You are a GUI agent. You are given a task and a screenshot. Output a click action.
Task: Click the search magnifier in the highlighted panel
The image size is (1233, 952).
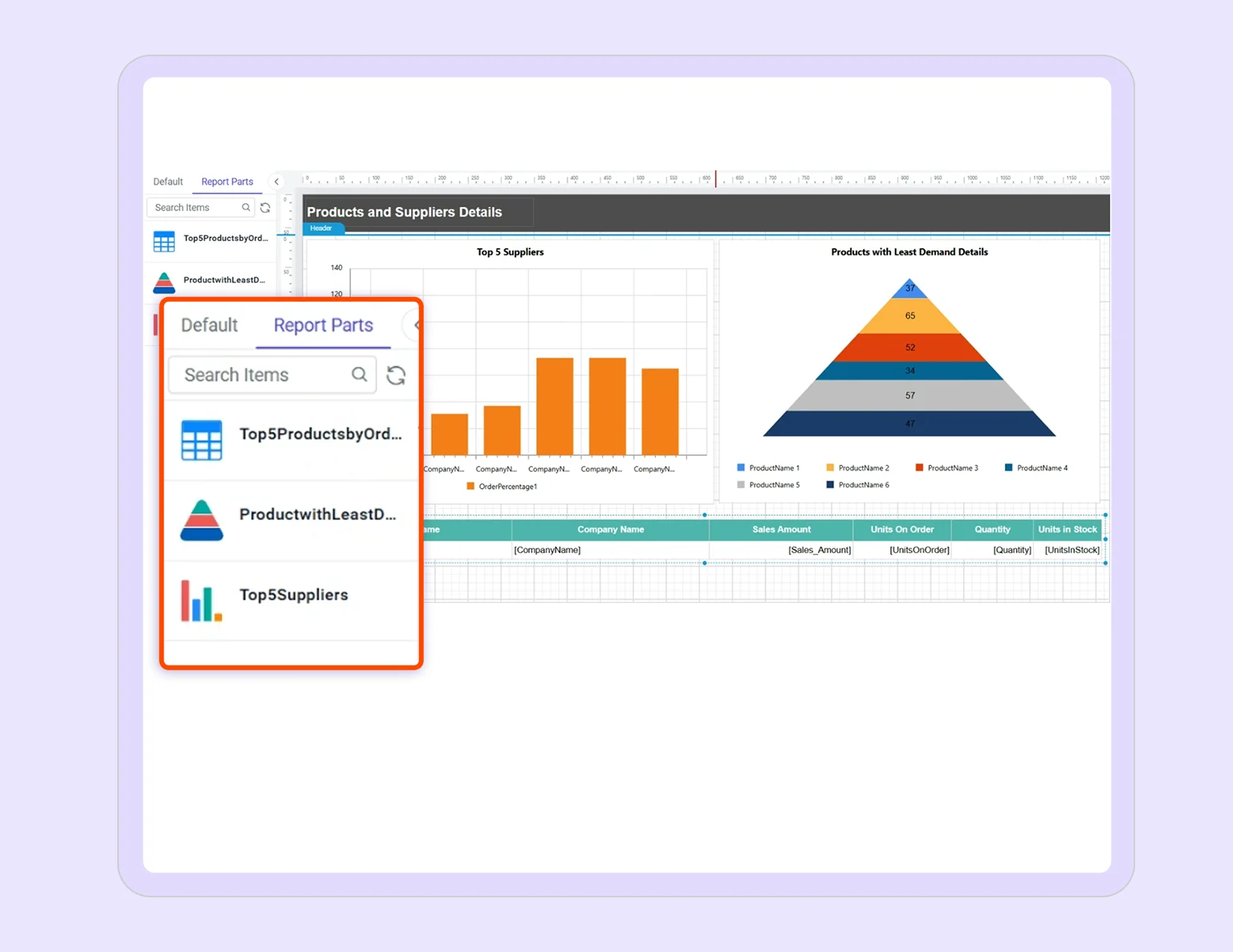tap(359, 374)
